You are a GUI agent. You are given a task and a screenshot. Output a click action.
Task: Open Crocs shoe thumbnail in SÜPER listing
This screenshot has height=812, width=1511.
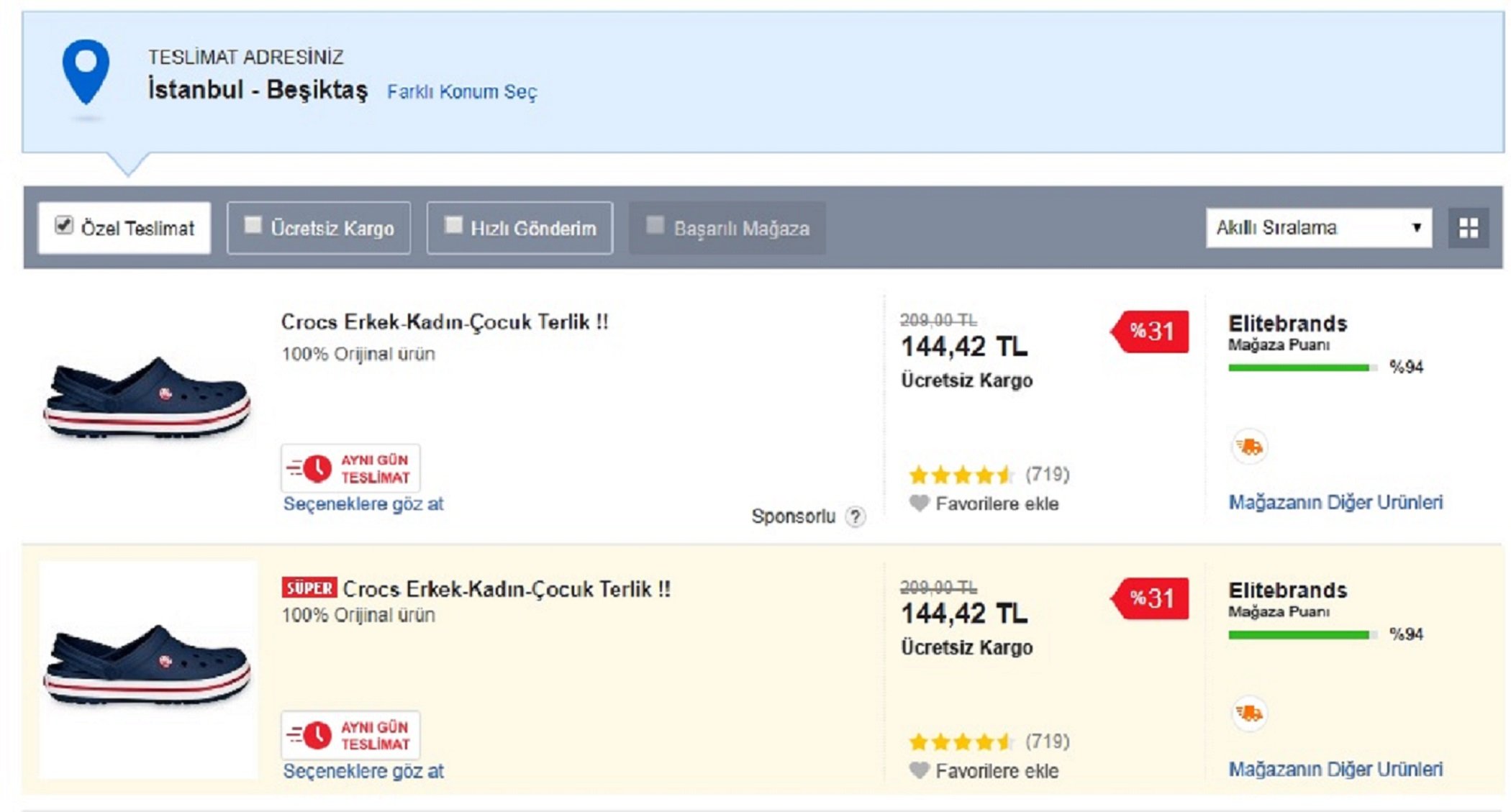pos(148,669)
